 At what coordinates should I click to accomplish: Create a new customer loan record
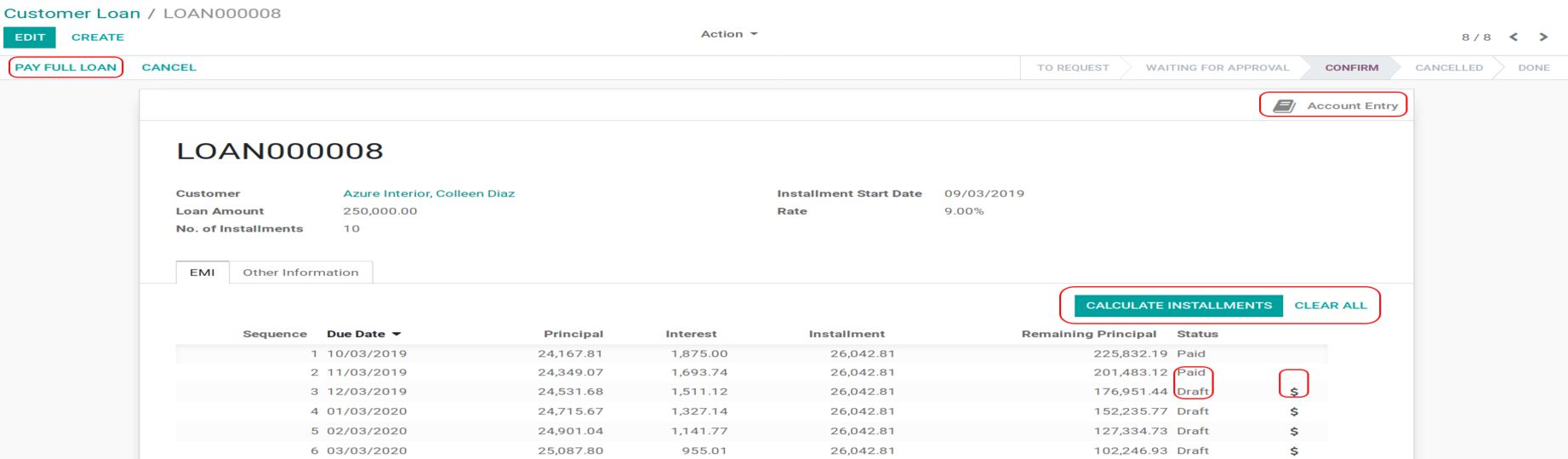[x=97, y=37]
